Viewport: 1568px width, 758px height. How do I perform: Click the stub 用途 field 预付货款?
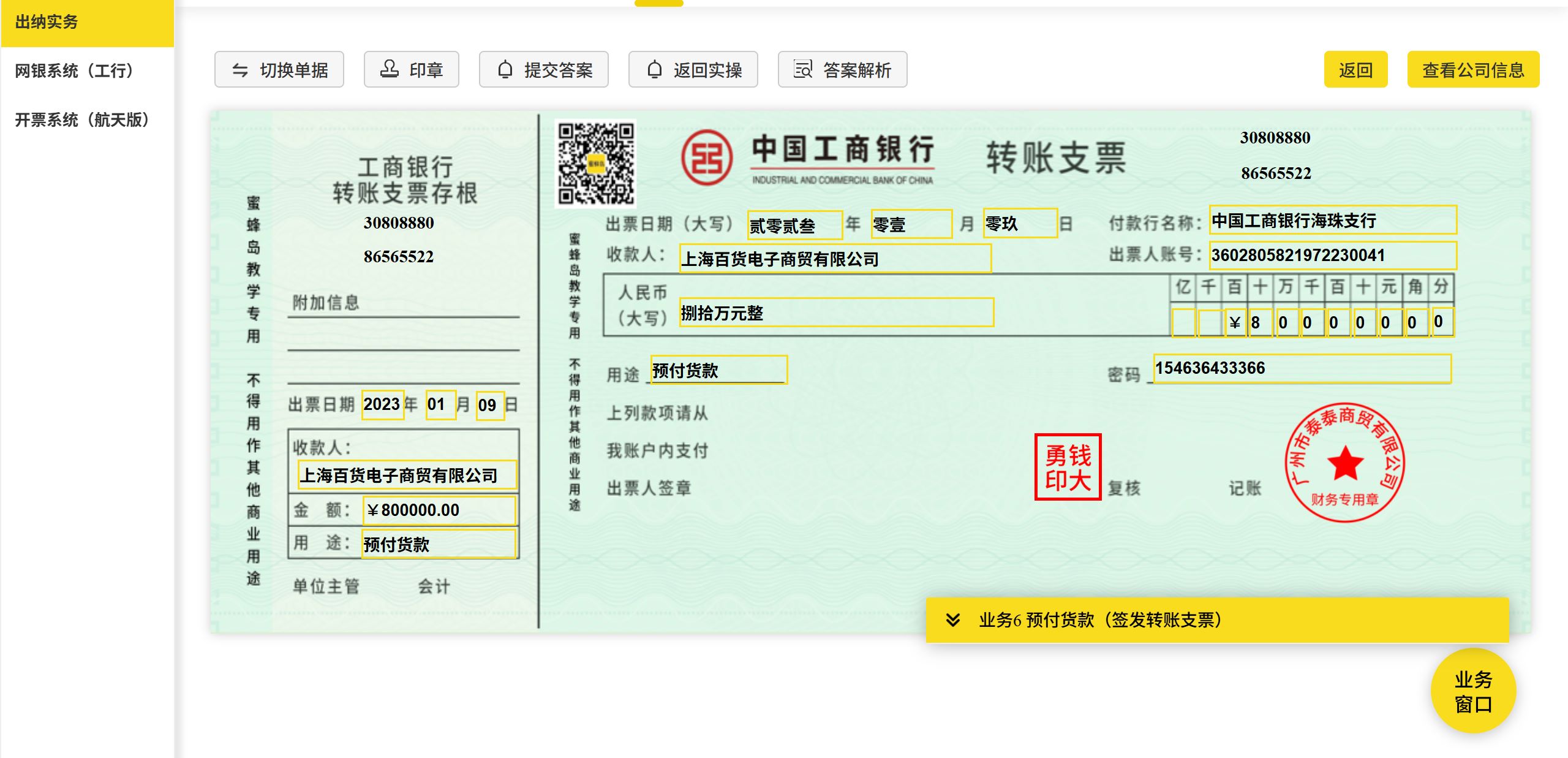(x=440, y=544)
